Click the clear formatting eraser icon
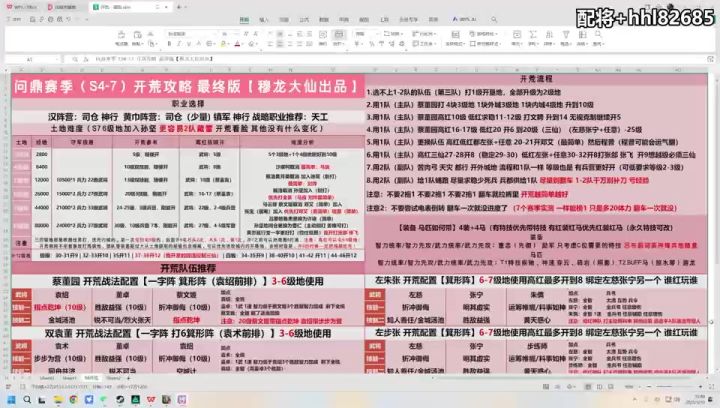The image size is (720, 408). pos(251,44)
